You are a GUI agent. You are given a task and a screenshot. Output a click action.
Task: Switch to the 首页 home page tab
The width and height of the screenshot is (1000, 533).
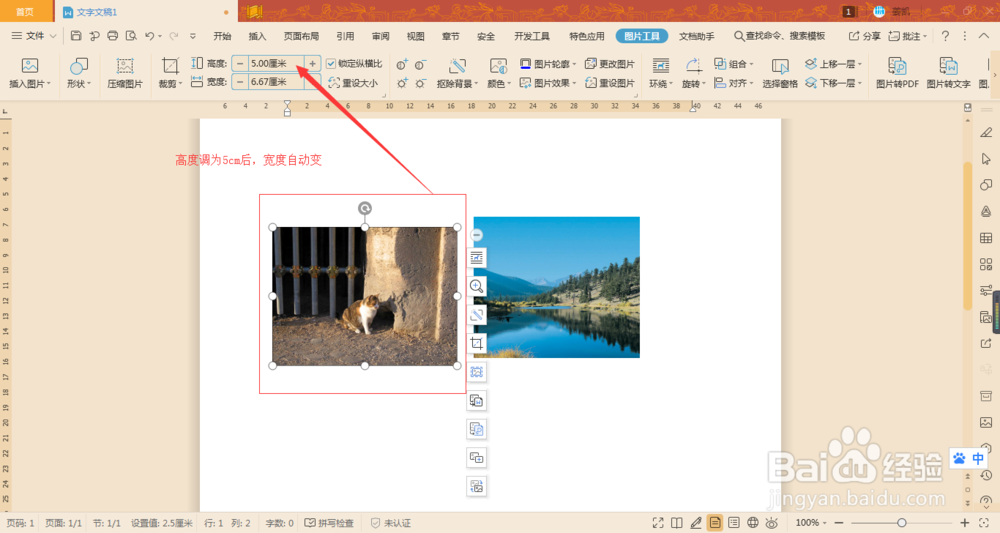point(26,12)
